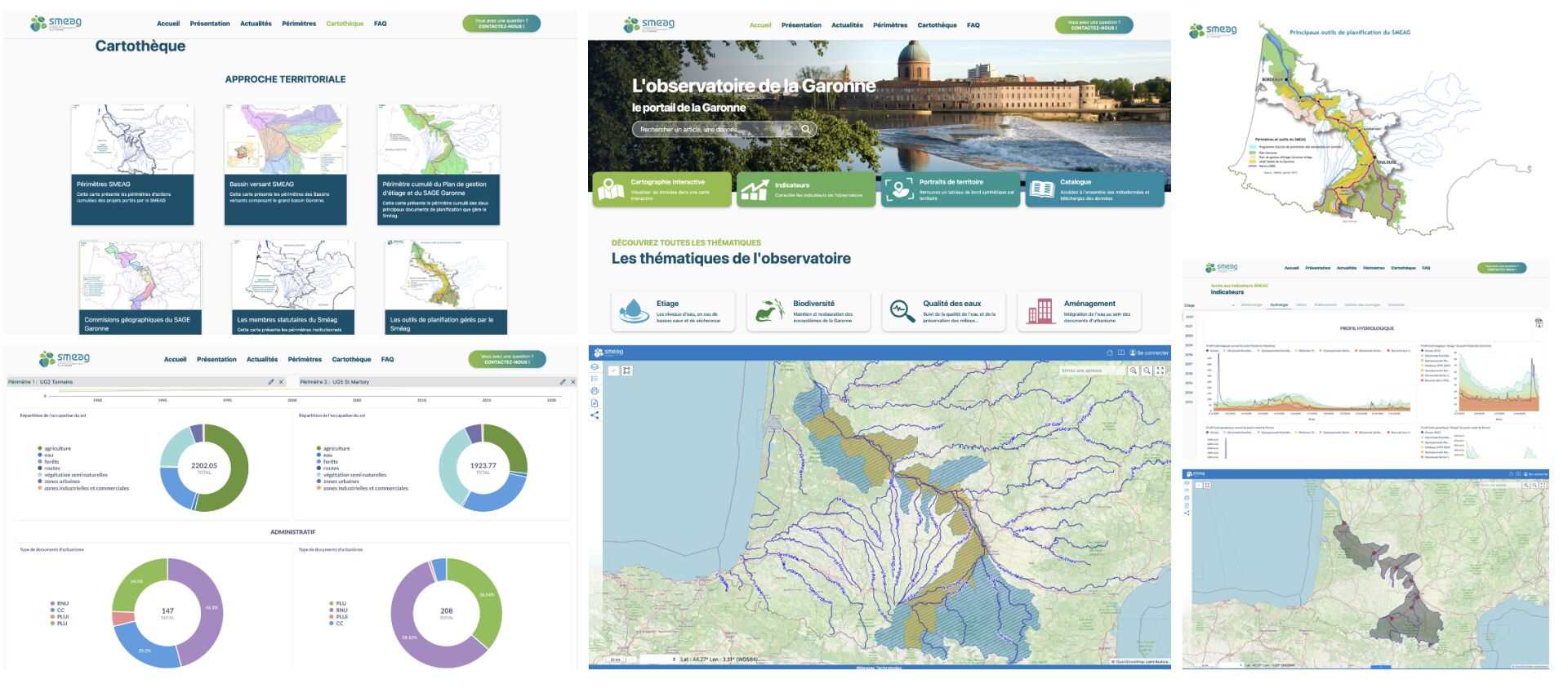The image size is (1568, 693).
Task: Open Cartothèque menu on Observatoire home page
Action: (x=937, y=25)
